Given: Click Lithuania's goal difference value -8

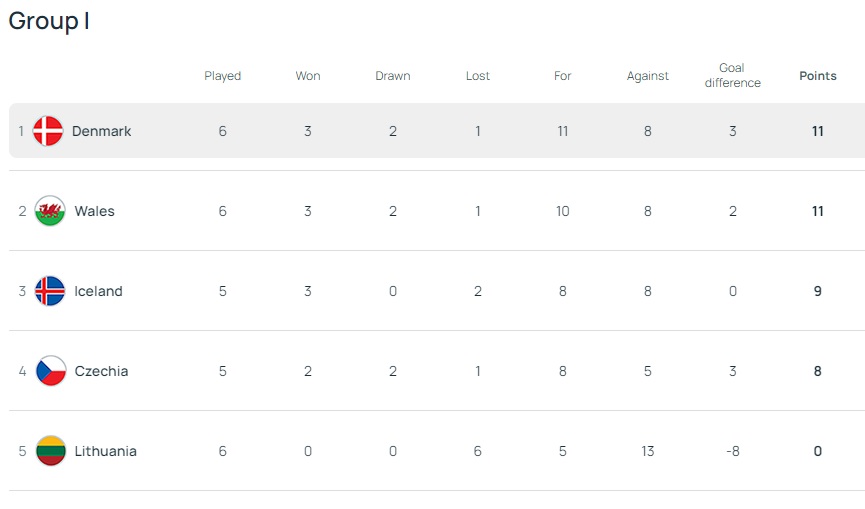Looking at the screenshot, I should point(733,451).
